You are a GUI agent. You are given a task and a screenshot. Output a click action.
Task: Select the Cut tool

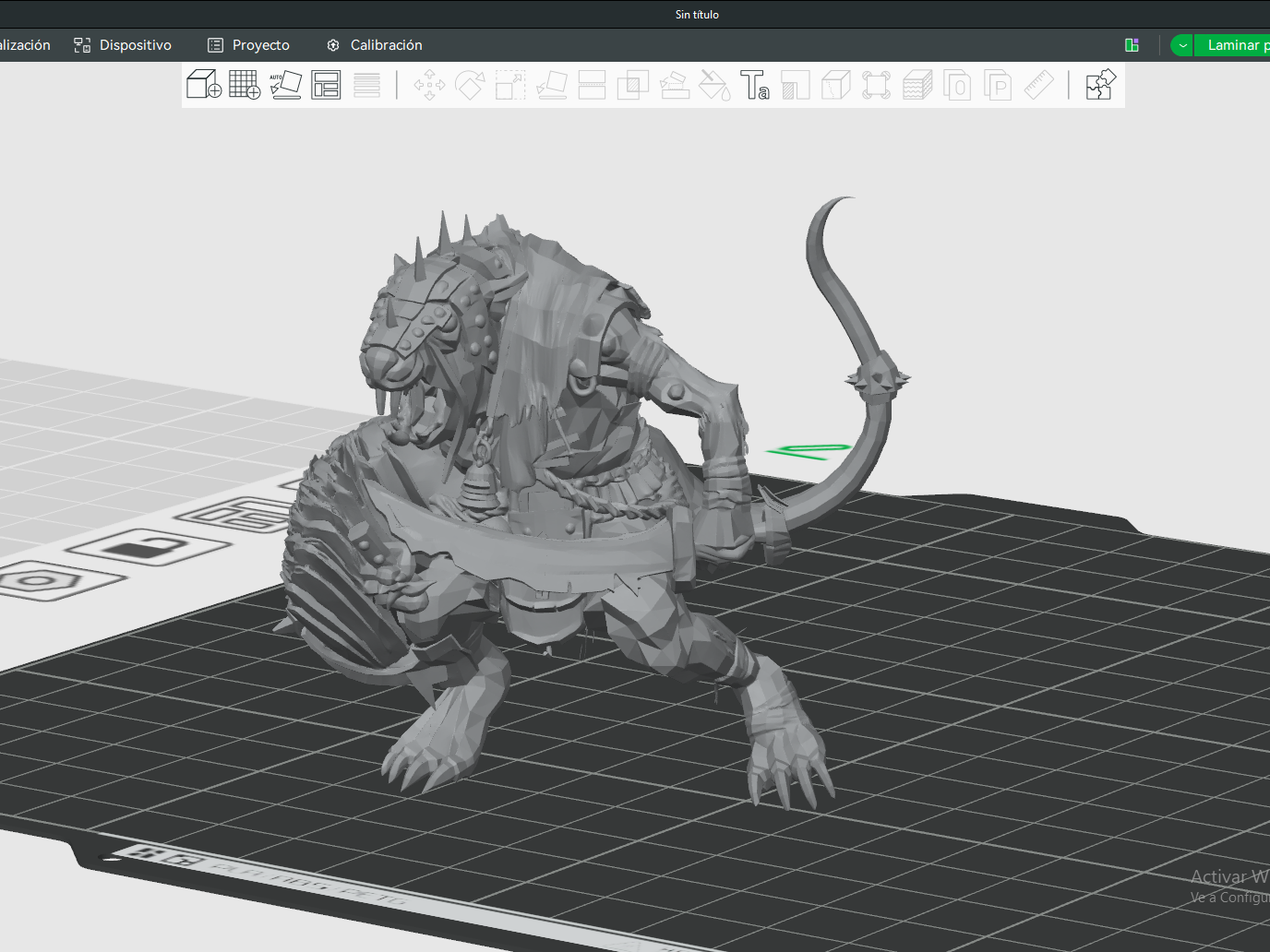[592, 85]
